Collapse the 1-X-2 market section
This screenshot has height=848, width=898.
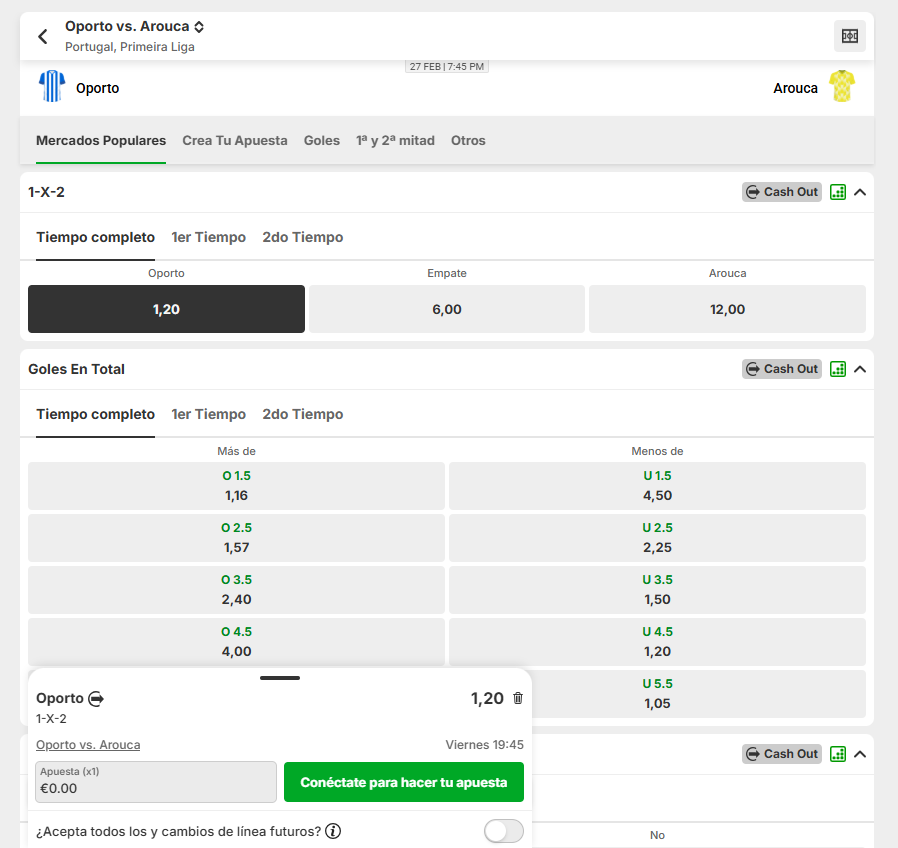pyautogui.click(x=860, y=192)
